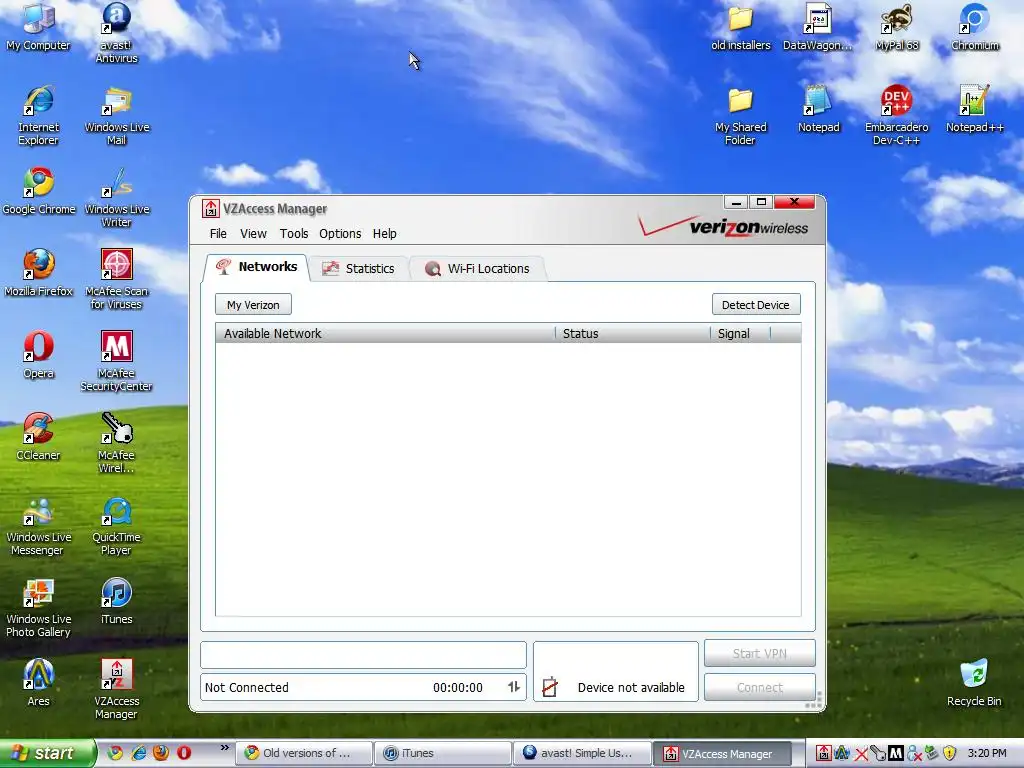Select Windows Live Messenger desktop icon

coord(39,525)
